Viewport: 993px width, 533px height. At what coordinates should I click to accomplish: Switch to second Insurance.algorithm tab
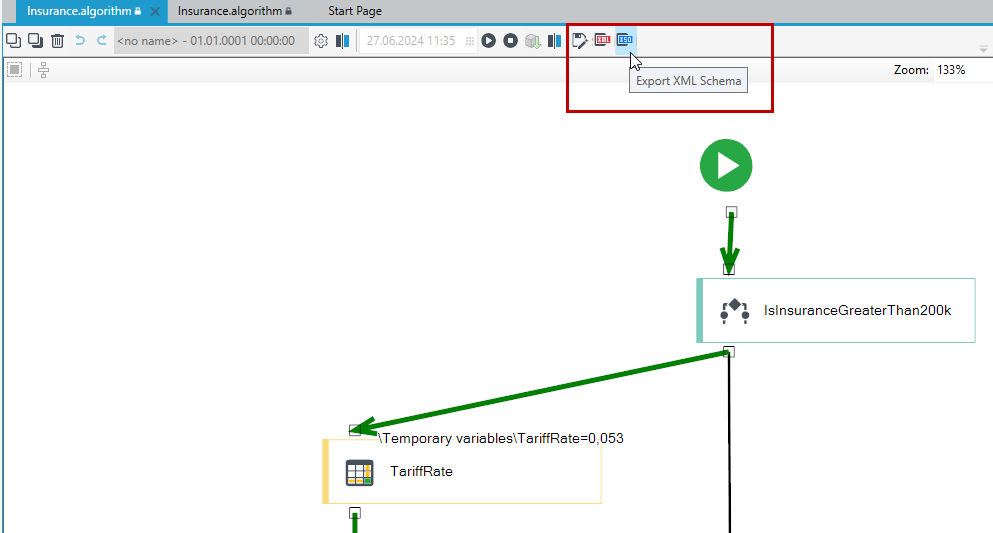tap(235, 11)
